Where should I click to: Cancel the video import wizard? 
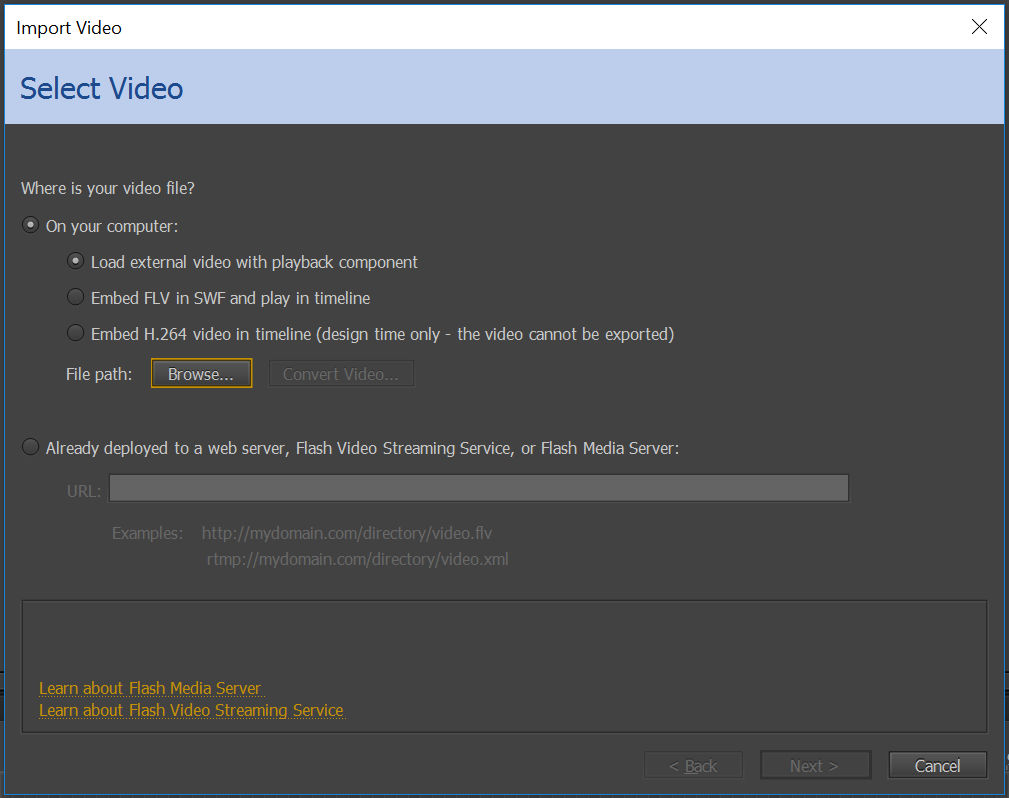coord(937,765)
